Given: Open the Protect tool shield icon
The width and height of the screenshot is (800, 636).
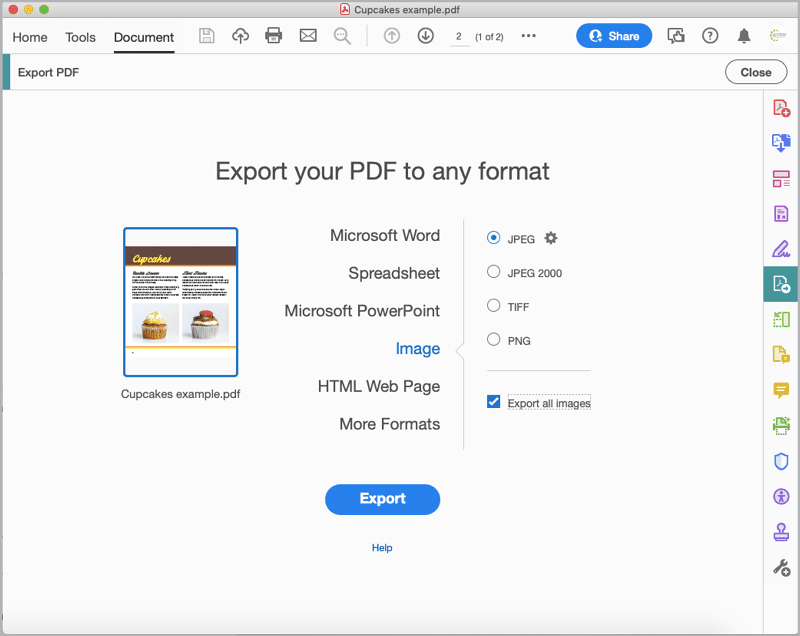Looking at the screenshot, I should click(781, 461).
